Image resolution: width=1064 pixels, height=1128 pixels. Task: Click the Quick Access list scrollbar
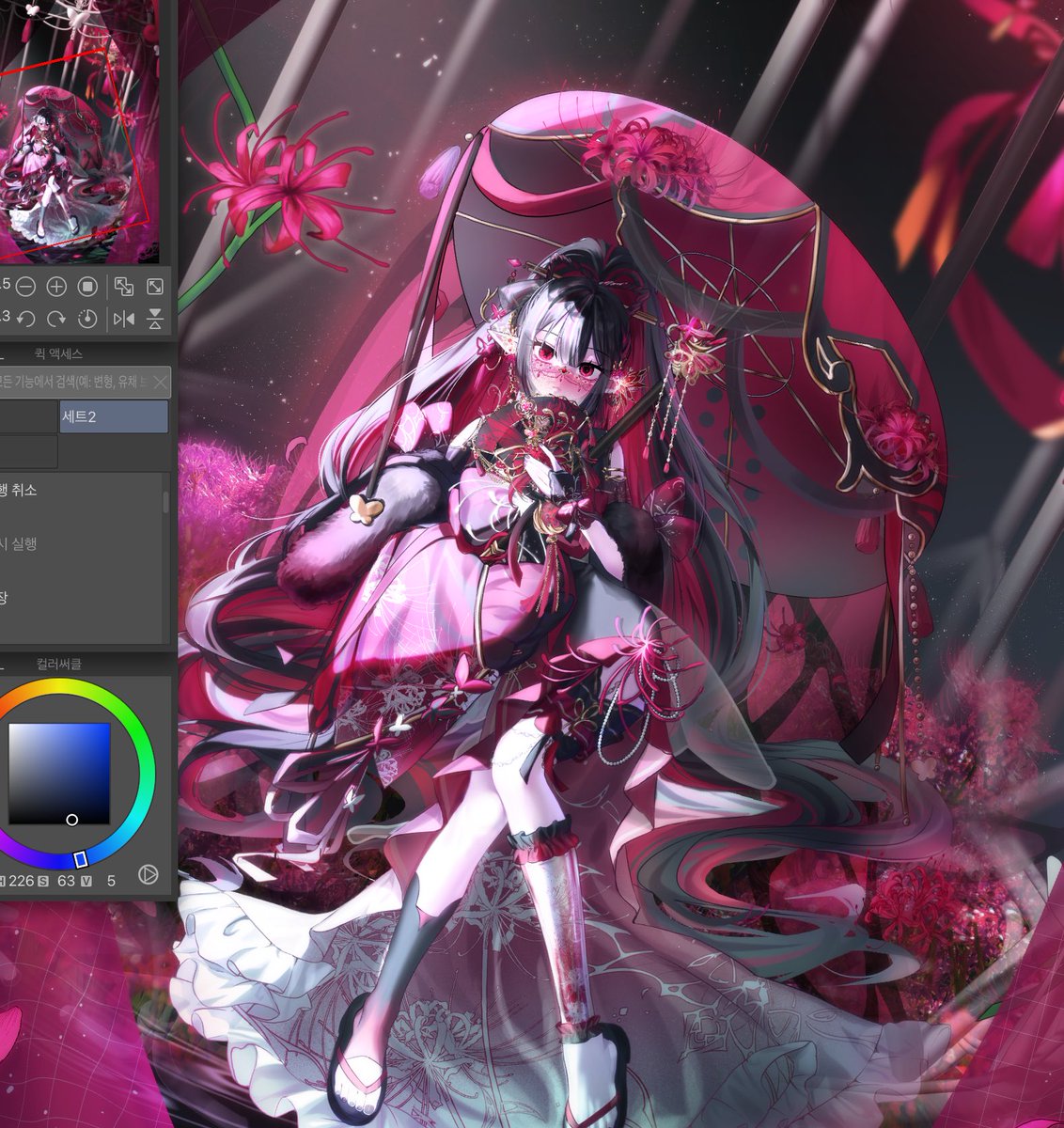pyautogui.click(x=167, y=503)
